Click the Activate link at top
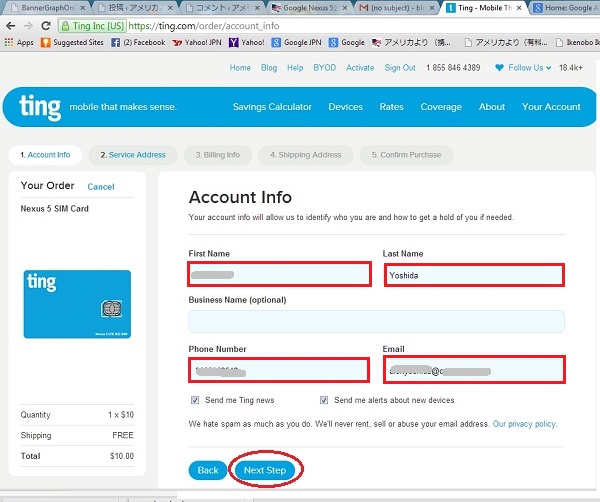Screen dimensions: 600x502 [360, 68]
